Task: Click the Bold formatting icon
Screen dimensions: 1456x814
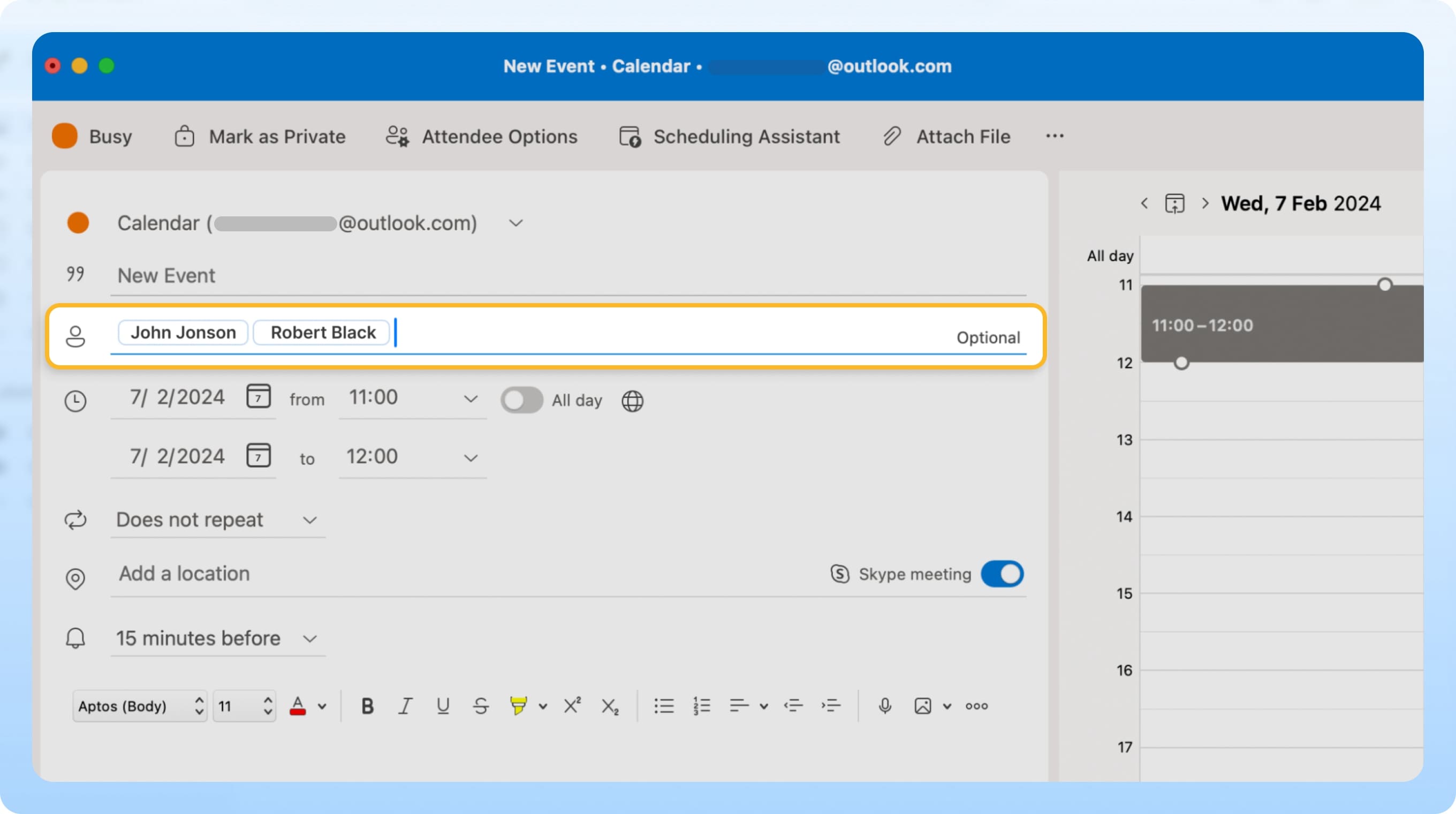Action: click(x=366, y=706)
